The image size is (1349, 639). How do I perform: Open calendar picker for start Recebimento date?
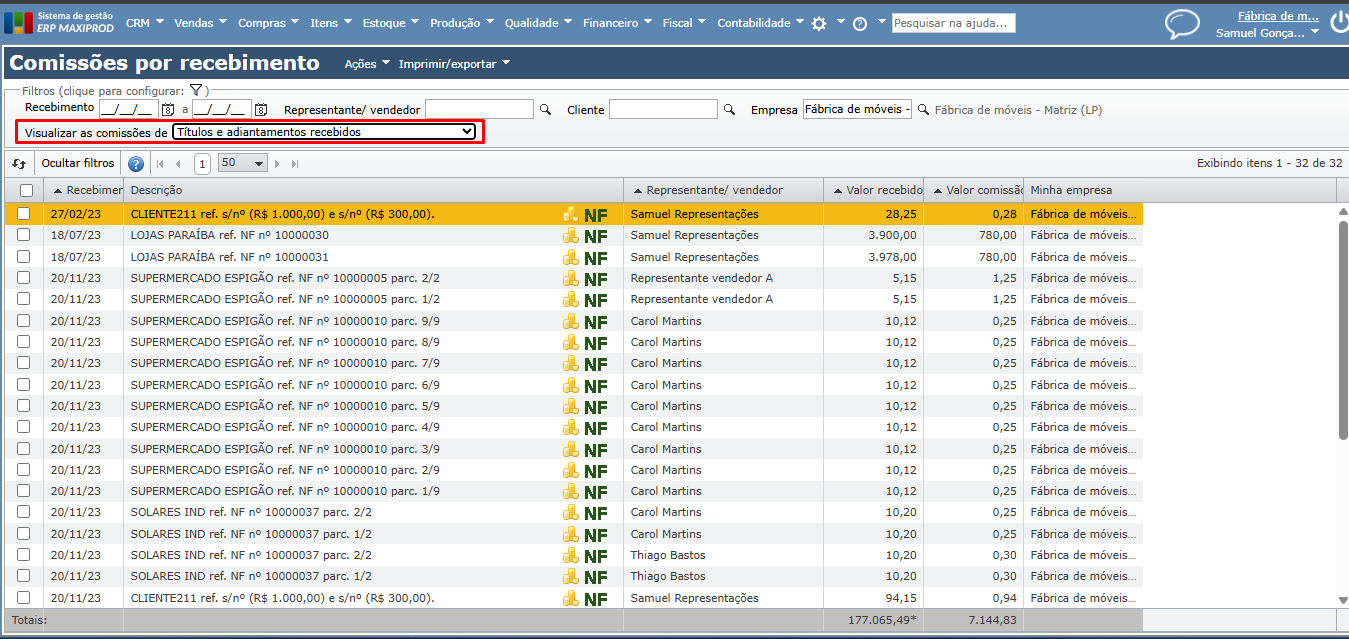(x=168, y=110)
